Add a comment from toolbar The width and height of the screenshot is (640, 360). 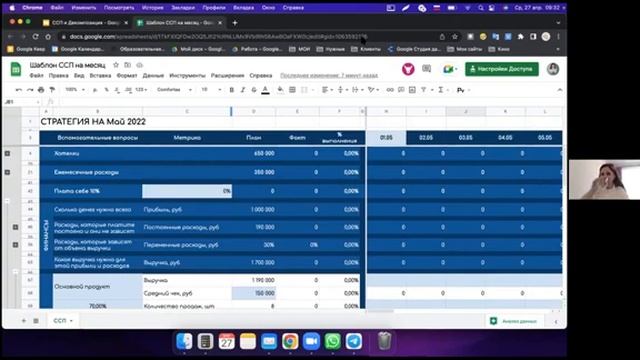tap(401, 90)
